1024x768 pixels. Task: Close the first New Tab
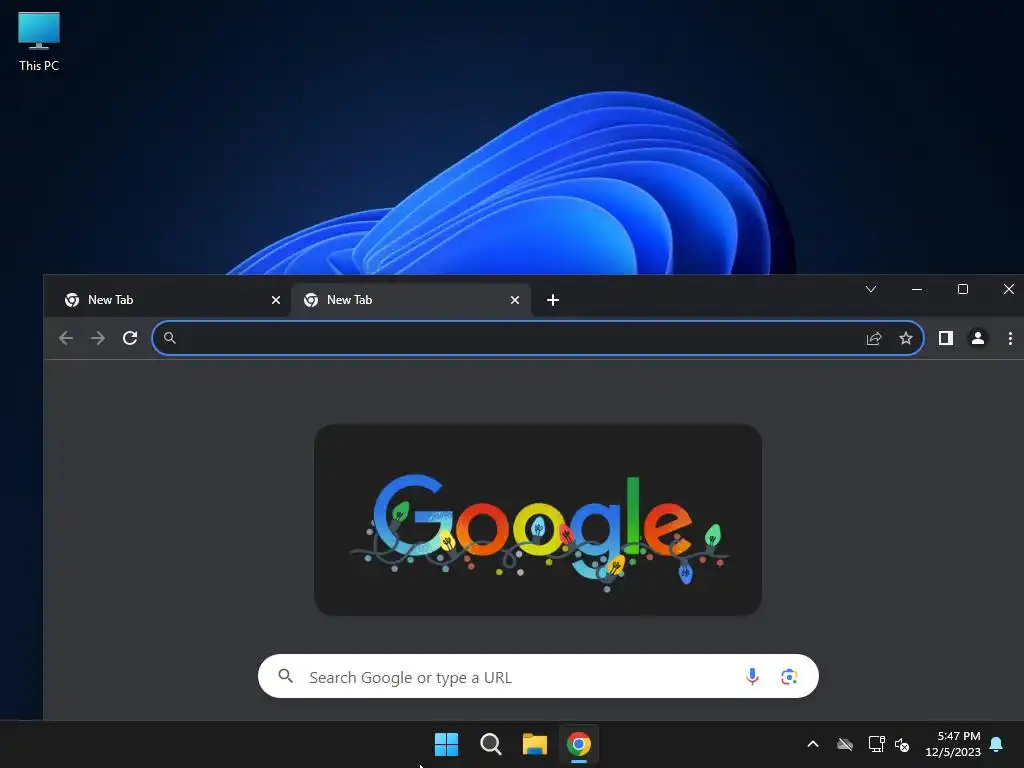(276, 300)
